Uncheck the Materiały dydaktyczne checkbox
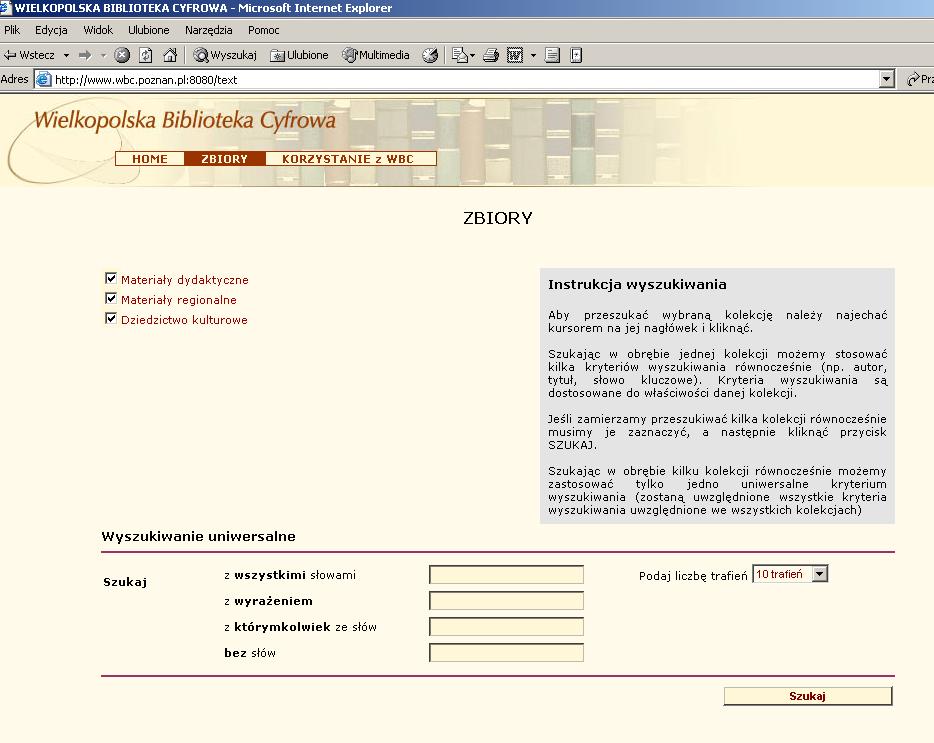 [x=111, y=278]
